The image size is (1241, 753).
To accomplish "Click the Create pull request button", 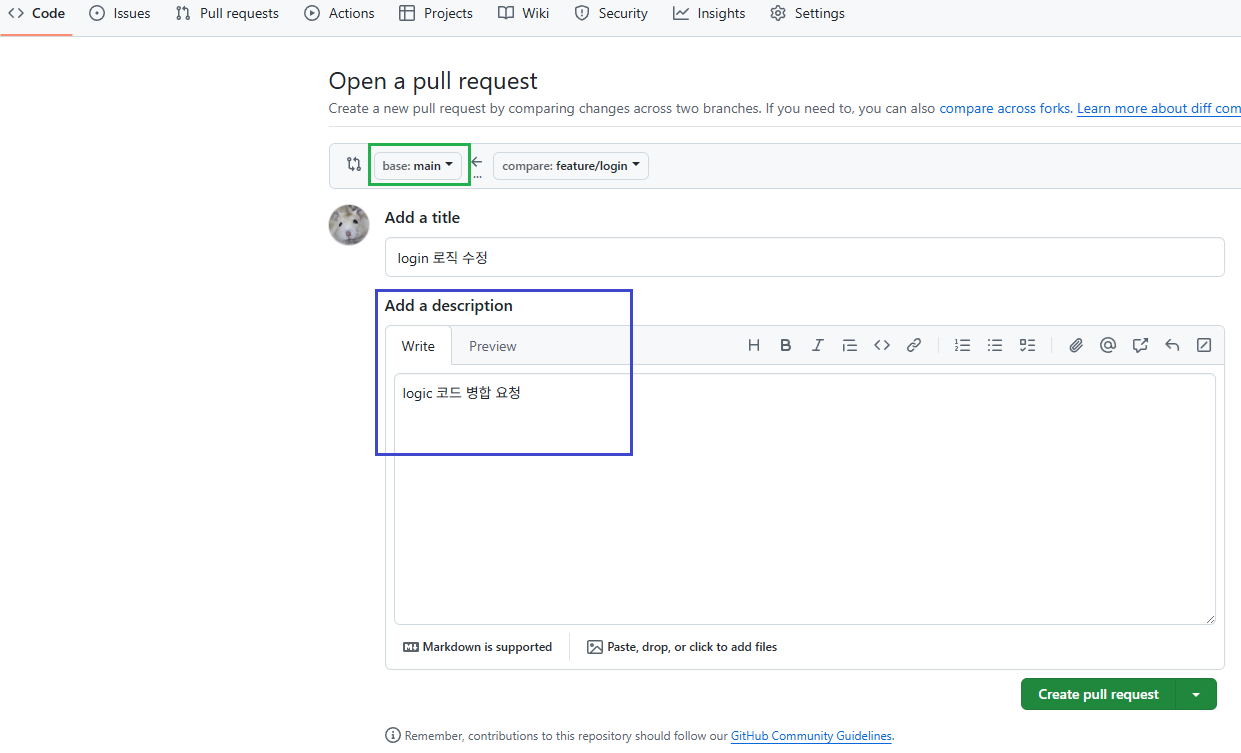I will (x=1098, y=693).
